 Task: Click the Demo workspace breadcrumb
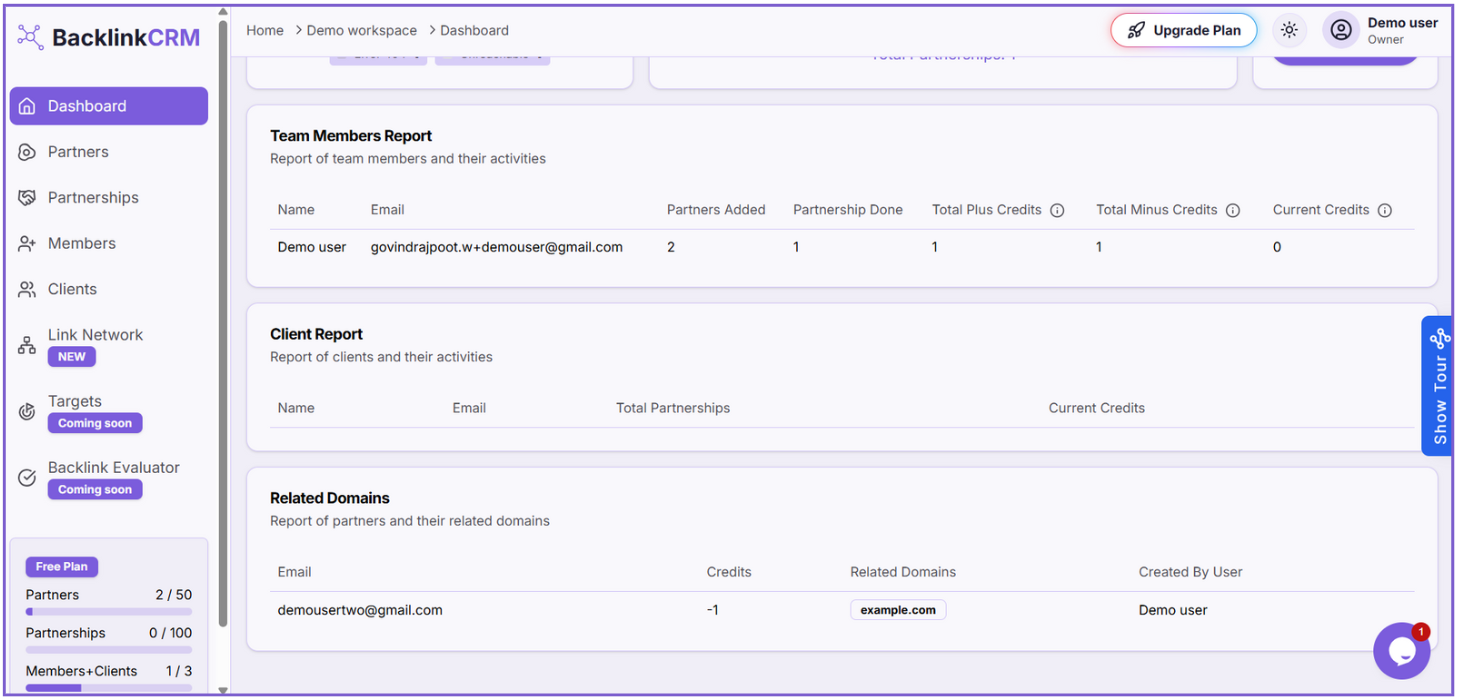[361, 31]
